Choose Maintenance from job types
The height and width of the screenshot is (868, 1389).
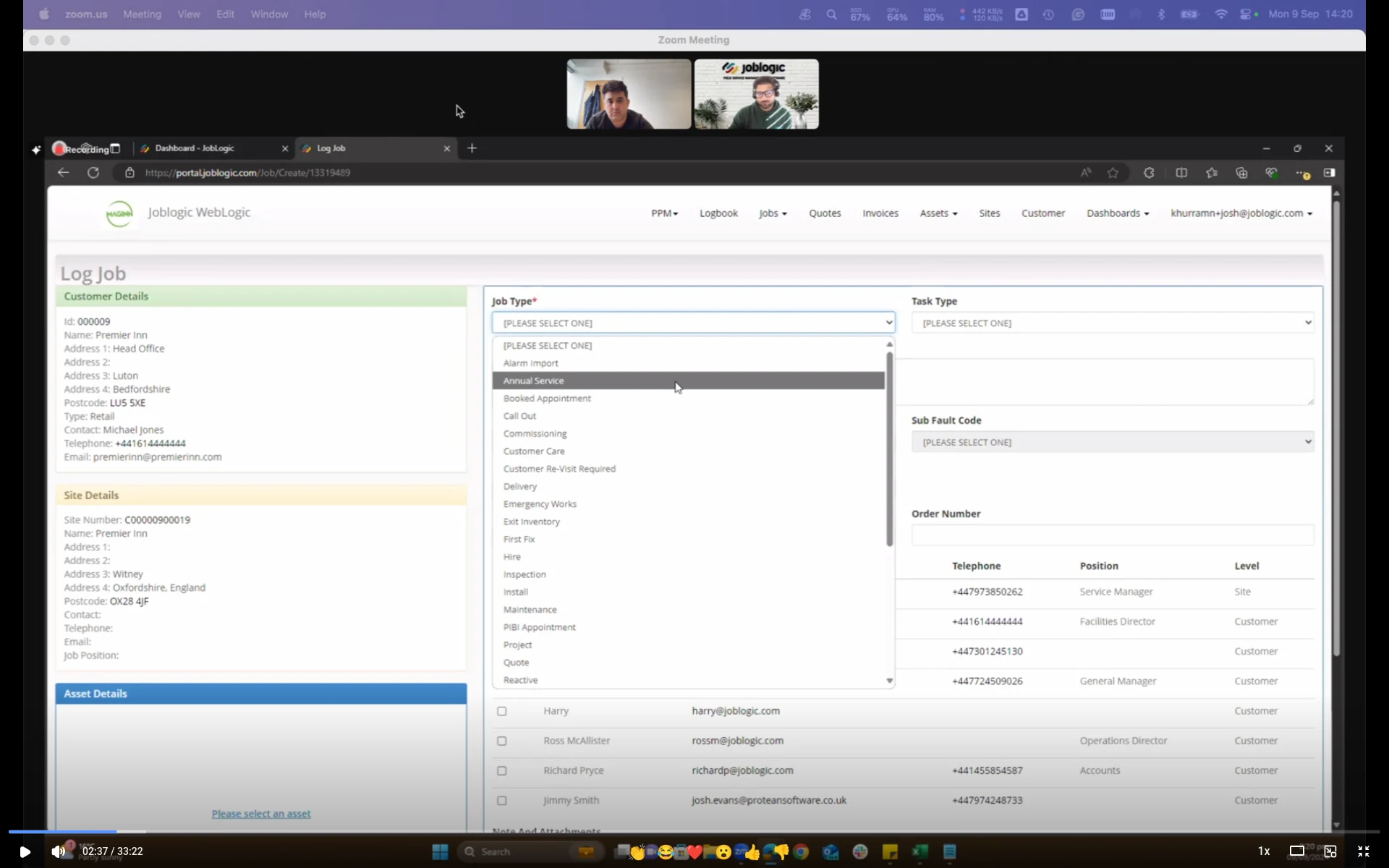pos(688,610)
